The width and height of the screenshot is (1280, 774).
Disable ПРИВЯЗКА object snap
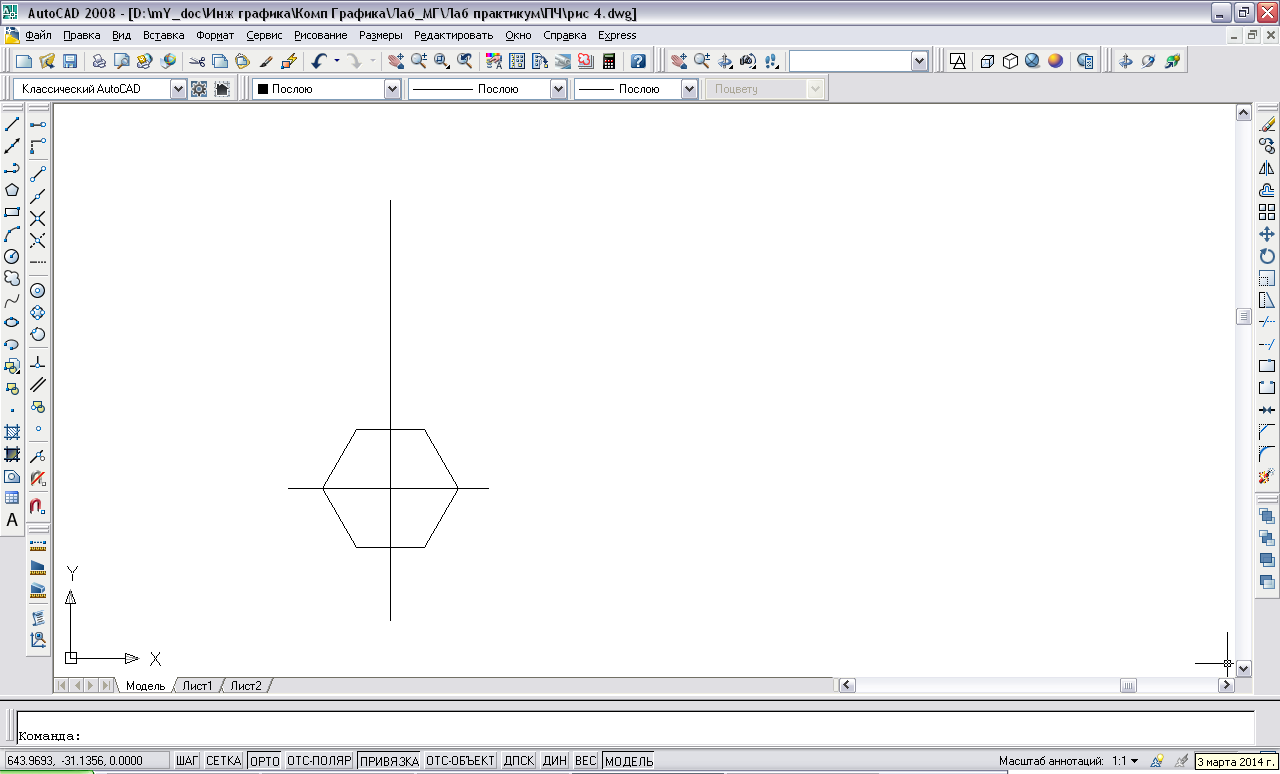click(389, 761)
